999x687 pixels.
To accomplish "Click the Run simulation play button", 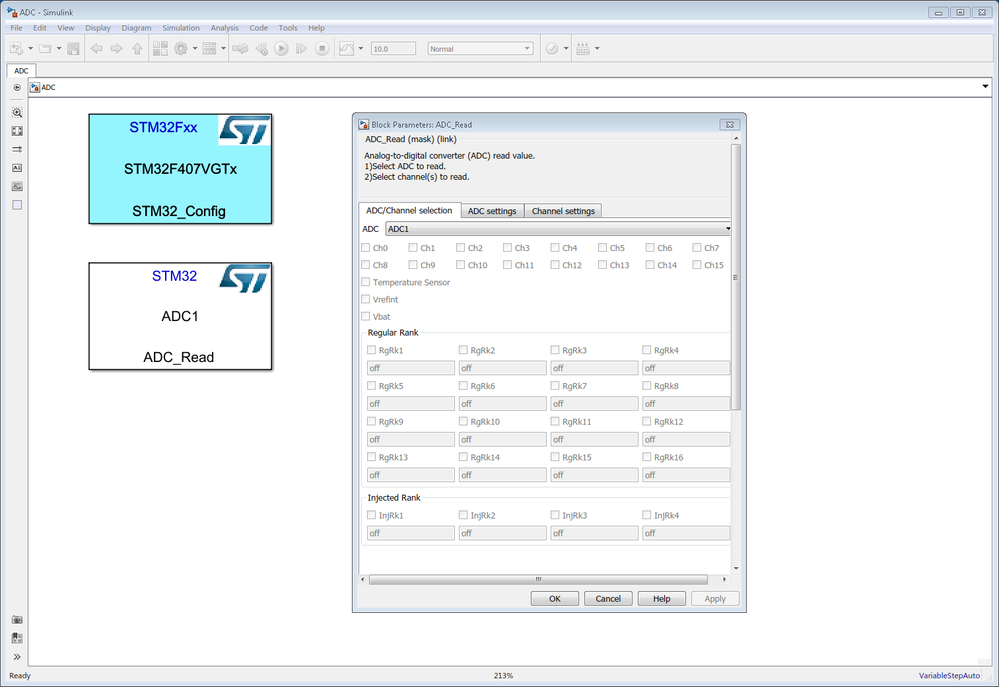I will click(281, 48).
